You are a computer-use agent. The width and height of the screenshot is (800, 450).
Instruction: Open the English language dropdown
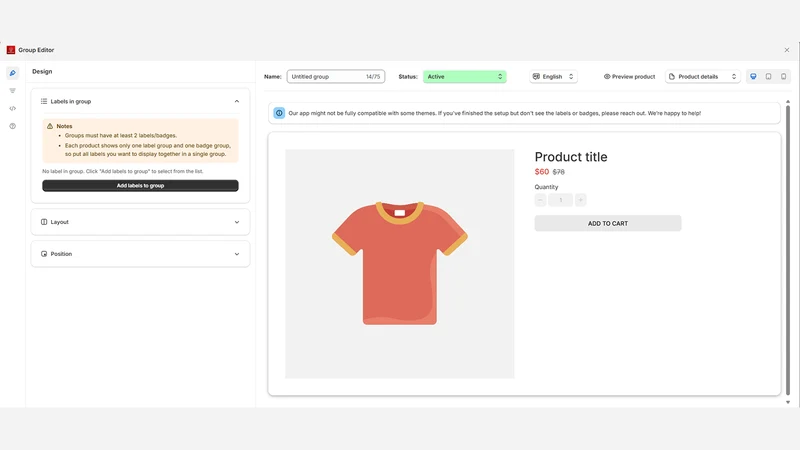(x=553, y=77)
